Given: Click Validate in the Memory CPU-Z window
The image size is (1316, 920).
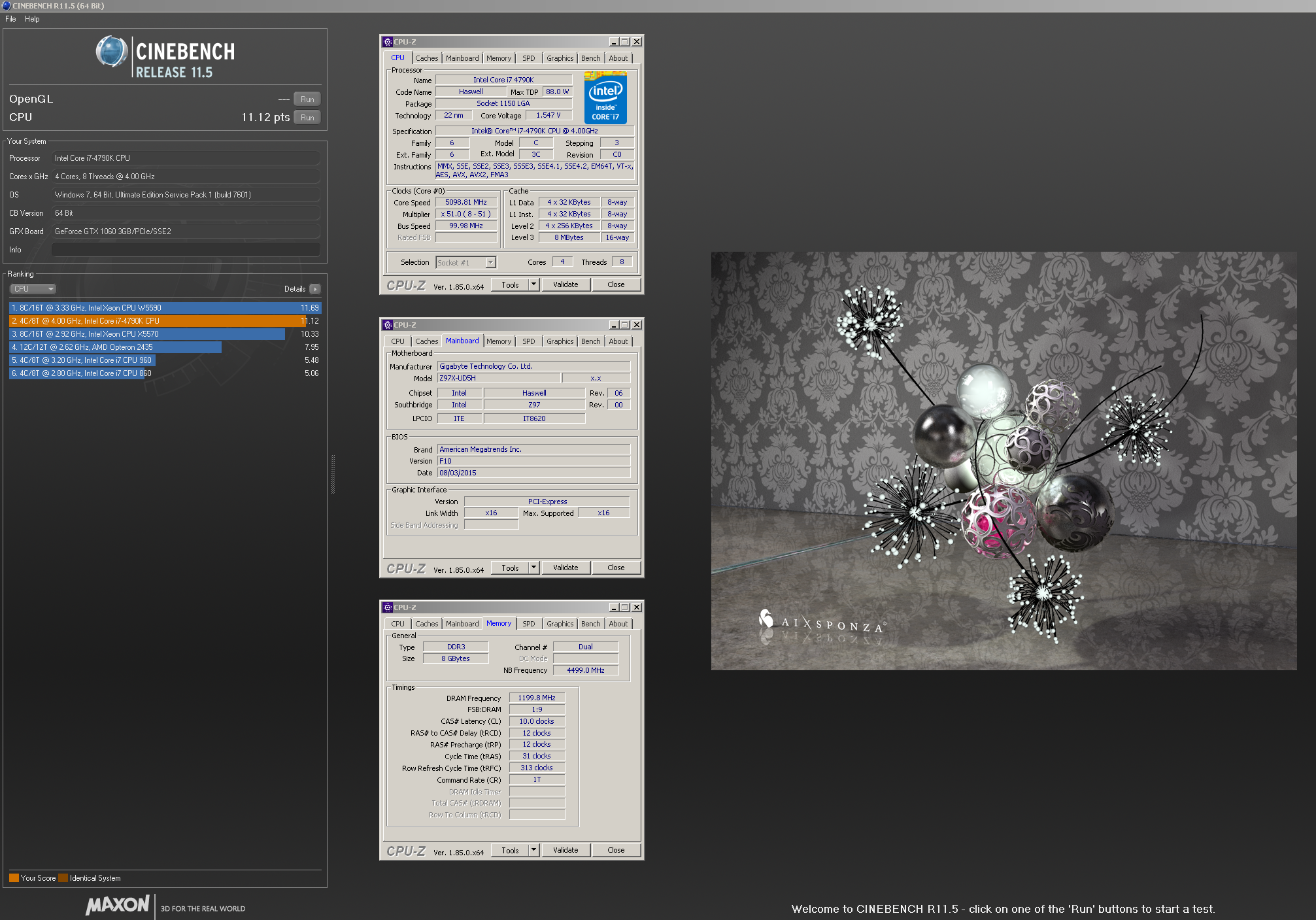Looking at the screenshot, I should click(565, 850).
